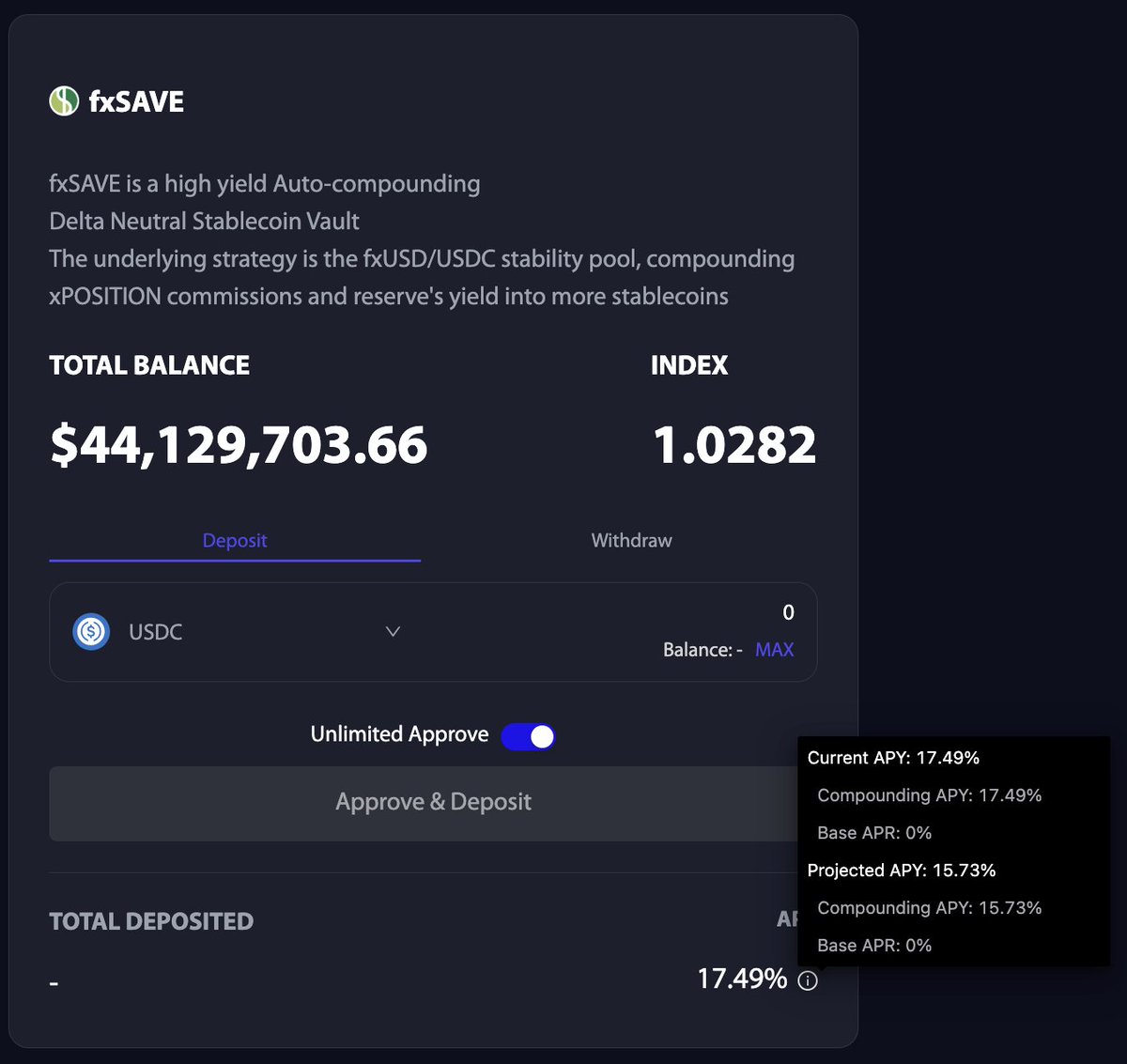Click the Balance: - label
Viewport: 1127px width, 1064px height.
tap(702, 650)
